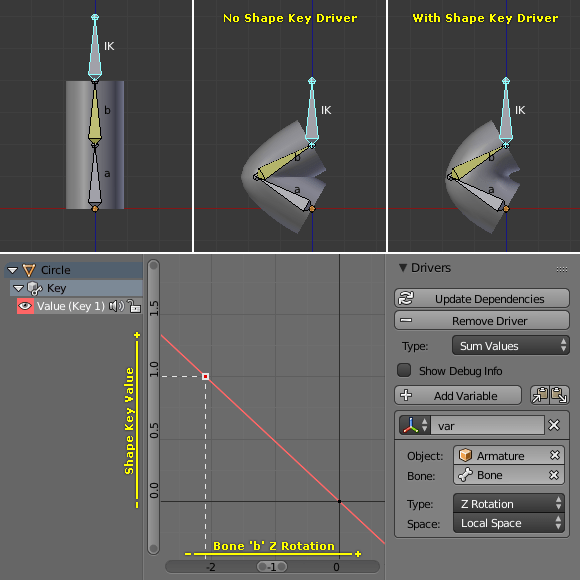Viewport: 580px width, 580px height.
Task: Open the Z Rotation type dropdown
Action: pos(509,503)
